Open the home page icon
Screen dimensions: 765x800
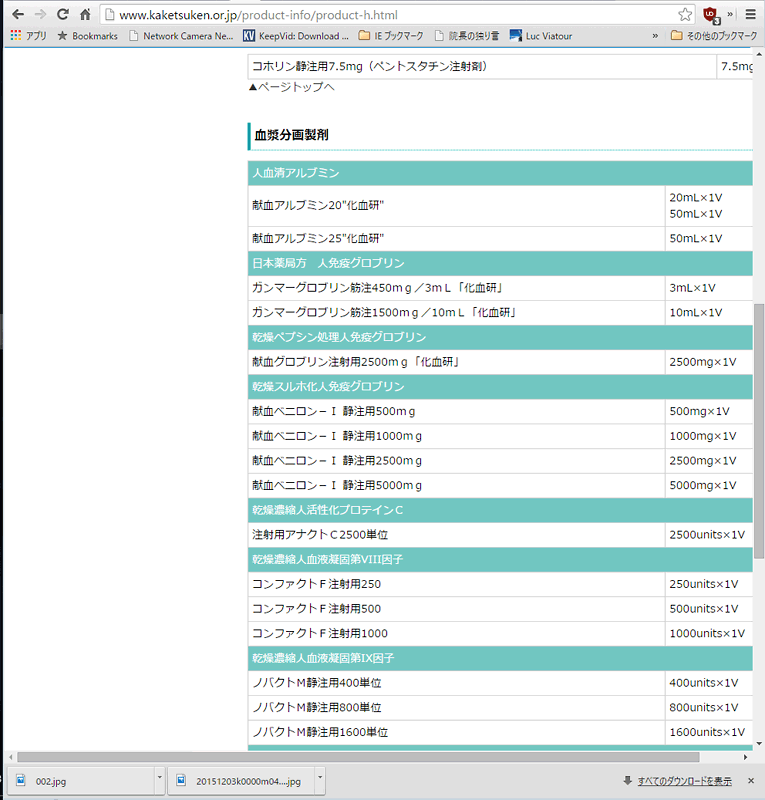pyautogui.click(x=85, y=14)
